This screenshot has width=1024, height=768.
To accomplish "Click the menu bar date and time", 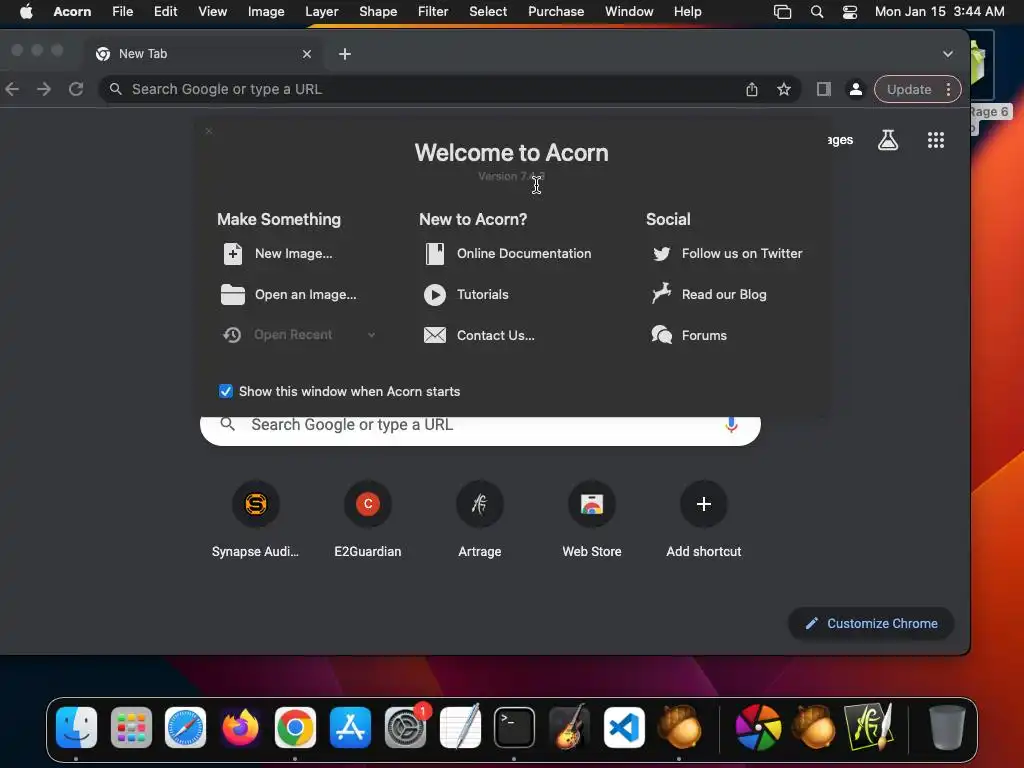I will coord(939,12).
